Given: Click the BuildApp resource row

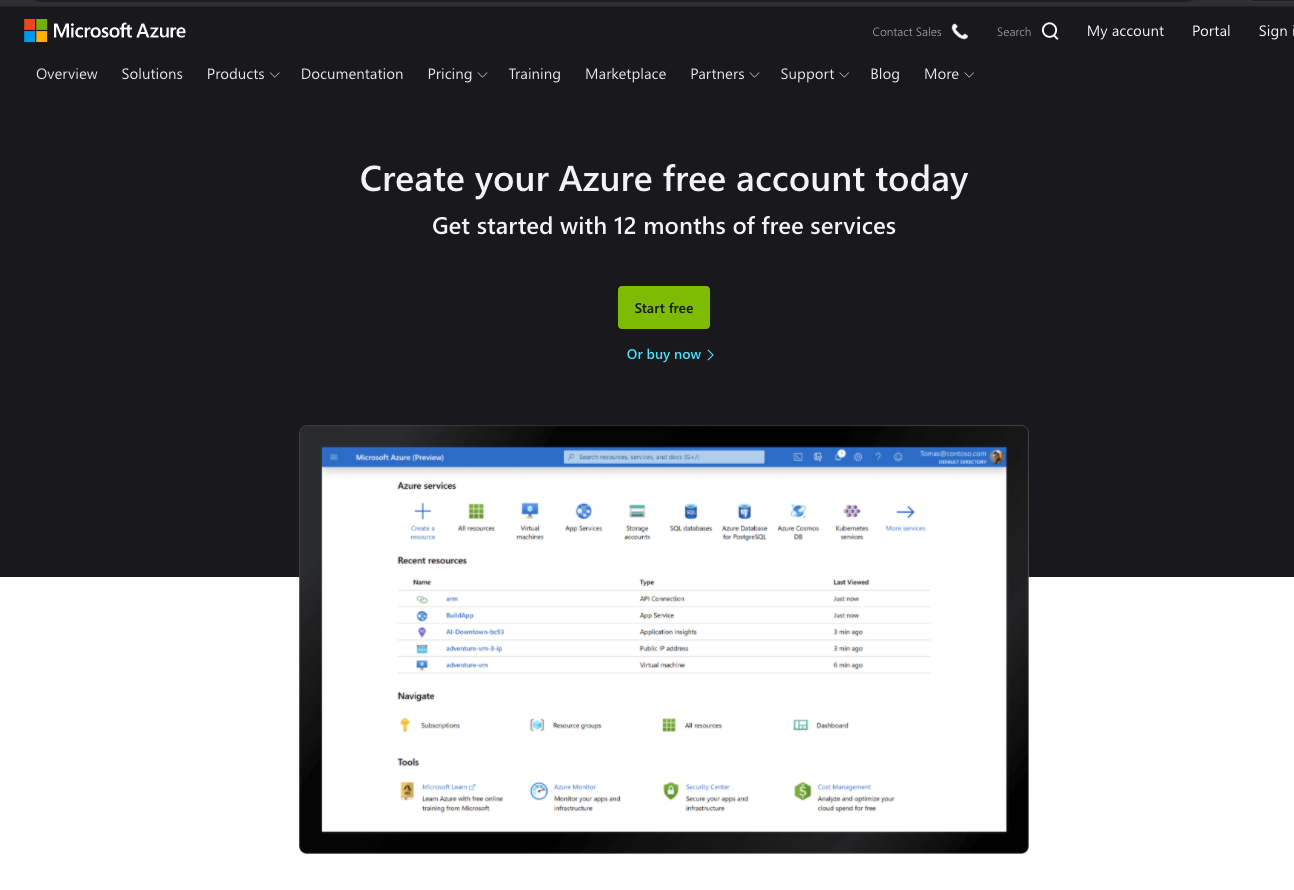Looking at the screenshot, I should tap(664, 615).
